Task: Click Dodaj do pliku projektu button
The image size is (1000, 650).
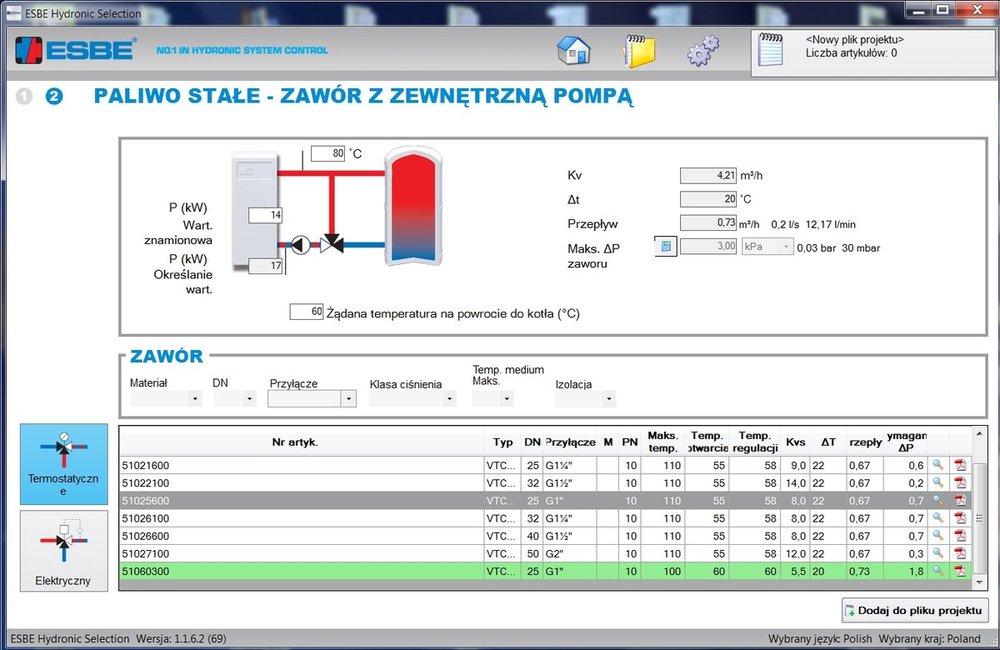Action: coord(915,610)
